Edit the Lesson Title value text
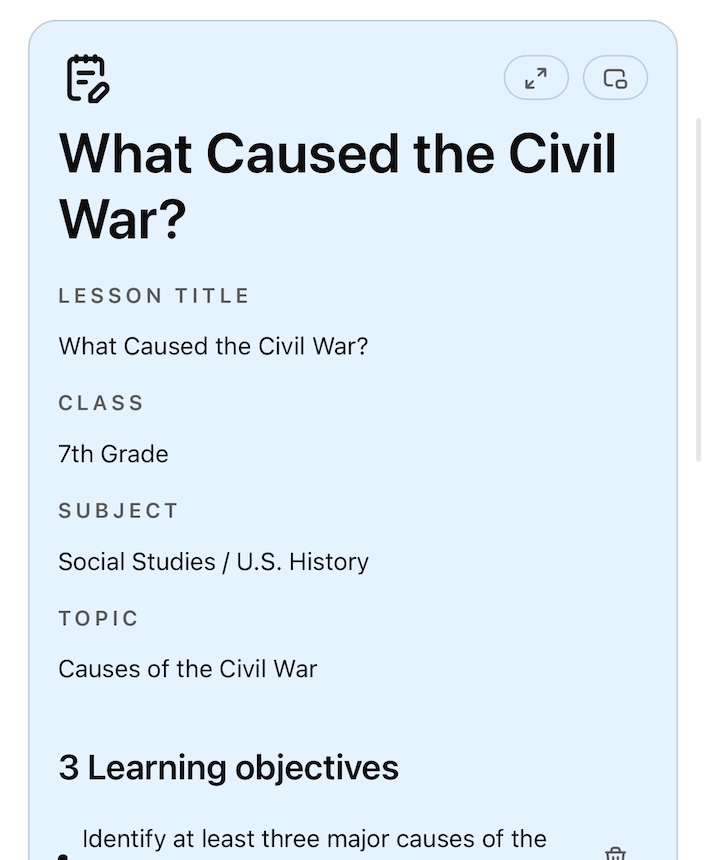706x860 pixels. click(x=213, y=347)
